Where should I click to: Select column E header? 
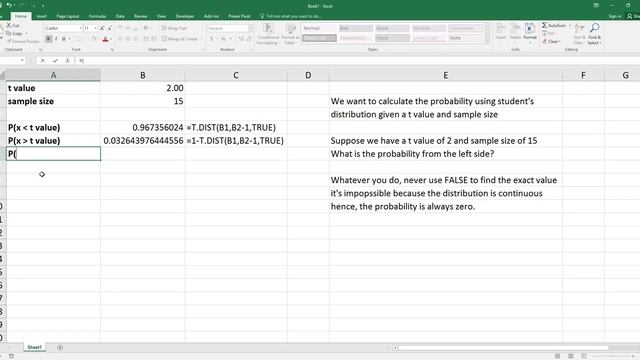(445, 75)
